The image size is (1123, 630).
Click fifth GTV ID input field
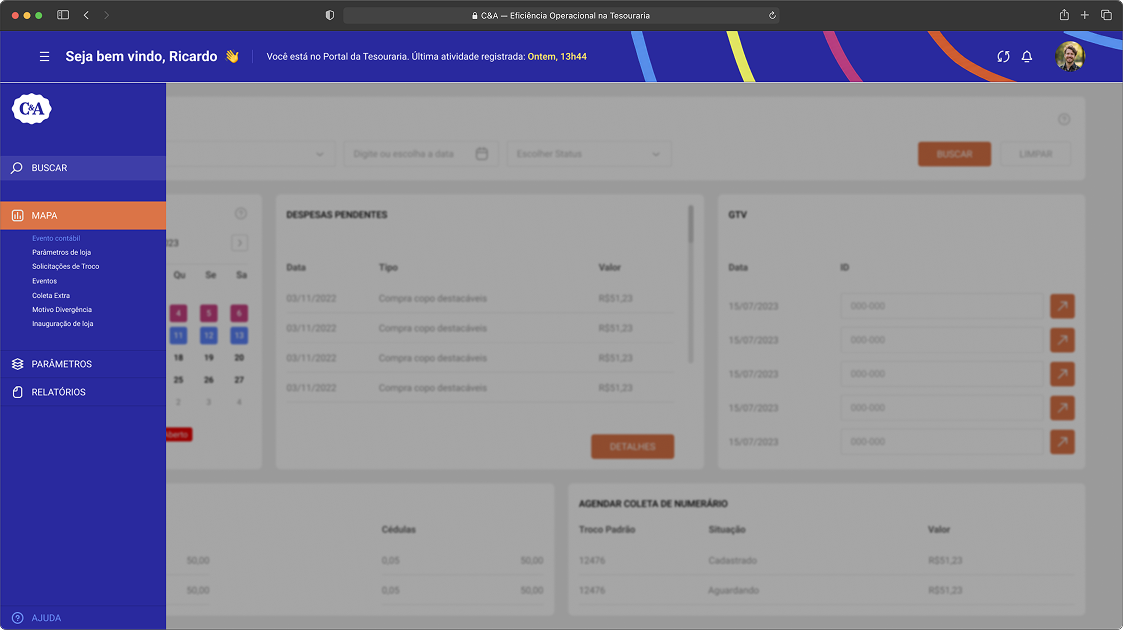click(942, 442)
